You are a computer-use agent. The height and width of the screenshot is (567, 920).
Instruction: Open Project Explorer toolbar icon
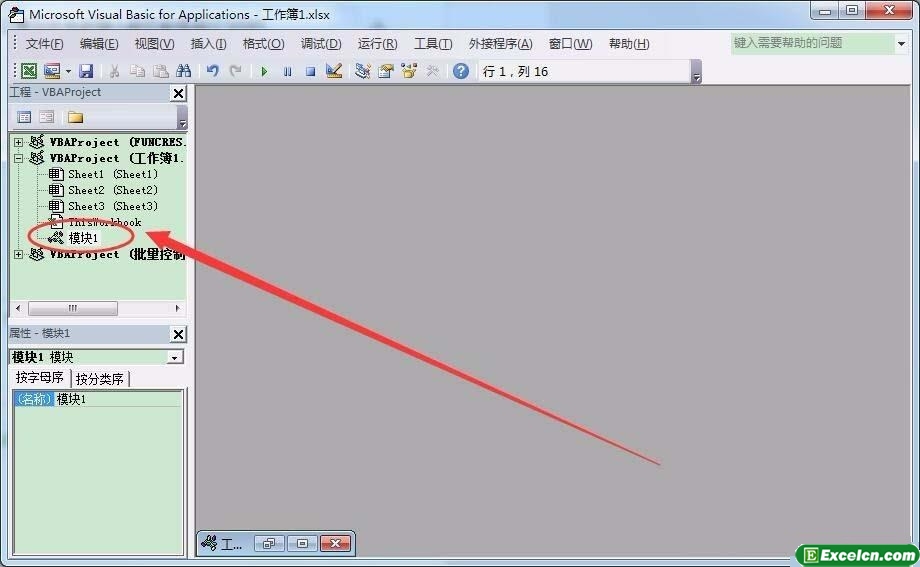click(363, 71)
